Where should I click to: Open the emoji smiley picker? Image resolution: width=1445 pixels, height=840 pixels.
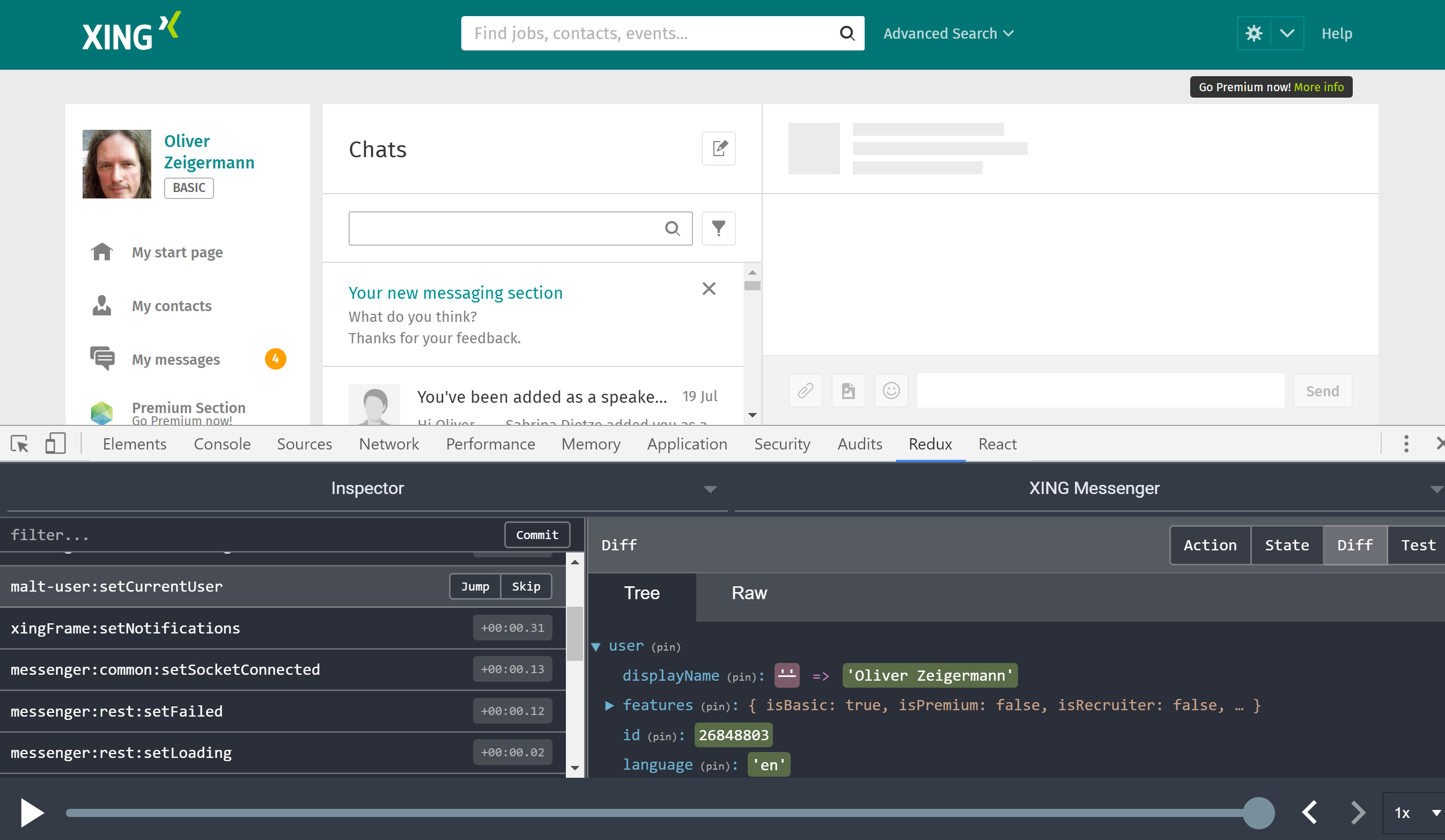tap(891, 390)
